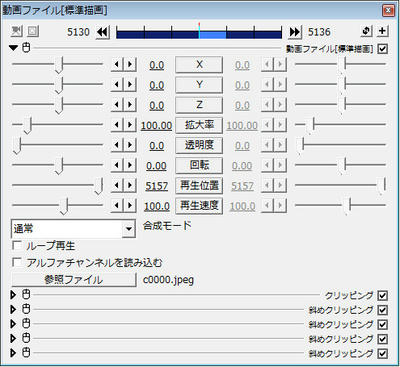Click the second grayed square icon near 5130

click(x=33, y=31)
